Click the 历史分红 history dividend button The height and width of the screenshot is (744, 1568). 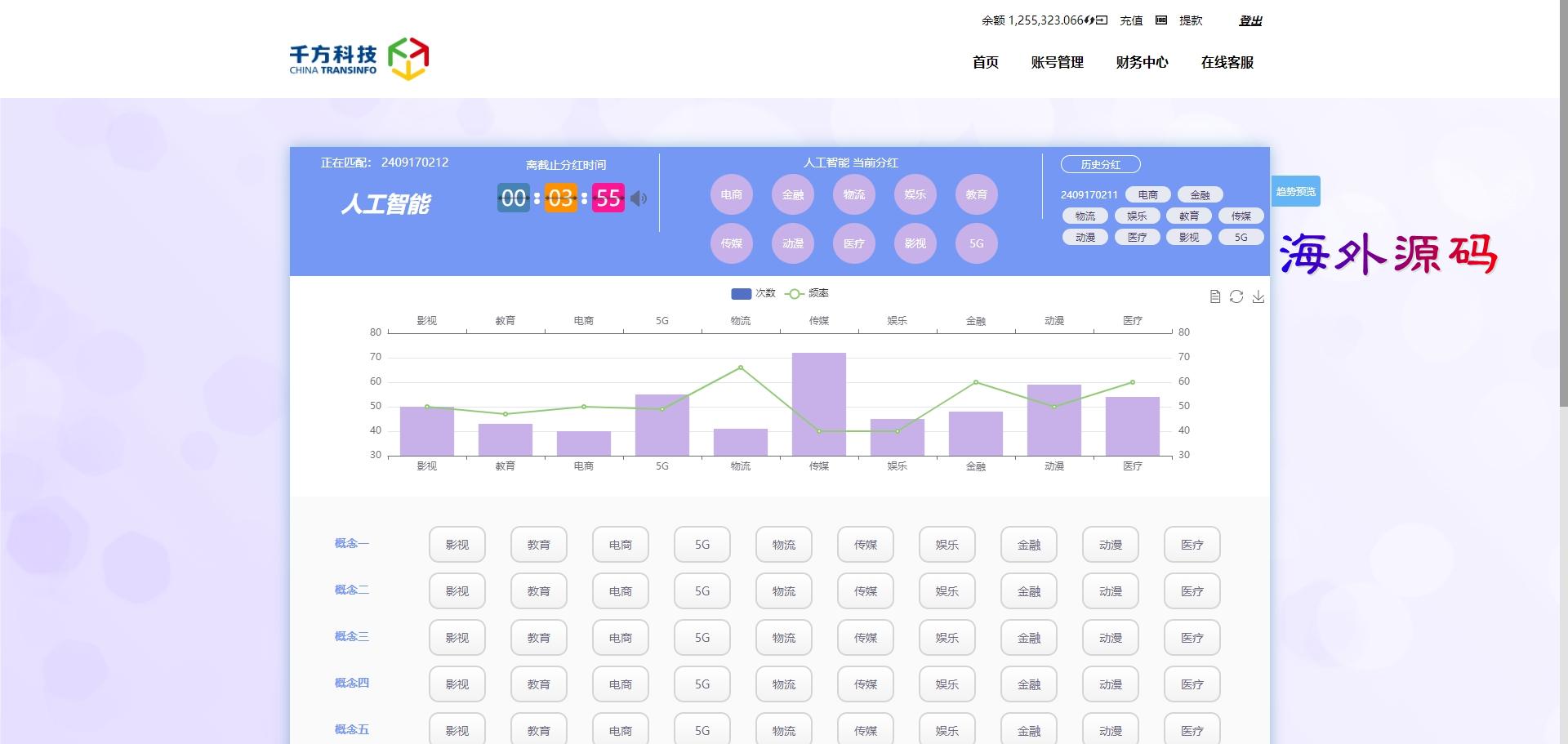tap(1101, 165)
